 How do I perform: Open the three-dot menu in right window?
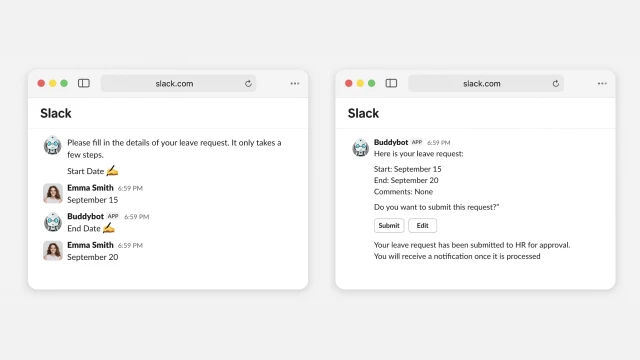click(x=602, y=83)
